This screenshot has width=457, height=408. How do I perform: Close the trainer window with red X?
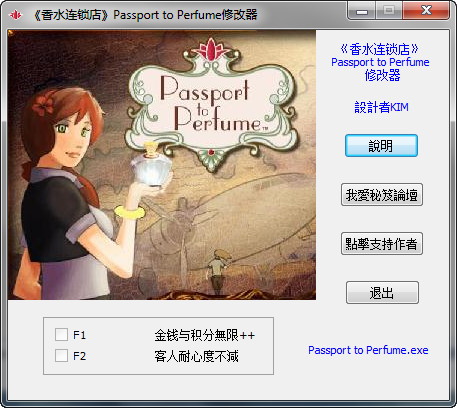click(x=426, y=10)
